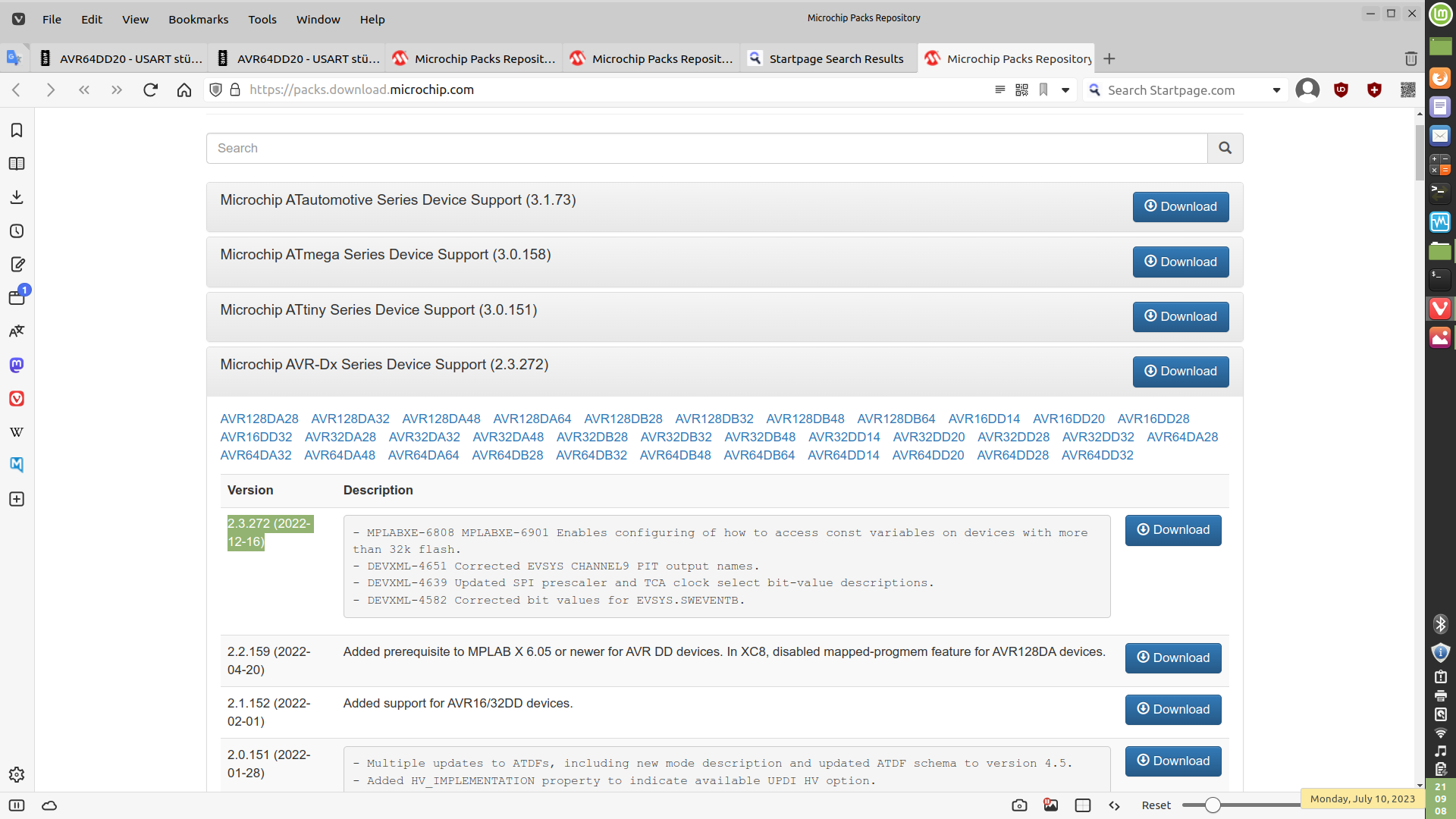Open the AVR64DD20 device link
1456x819 pixels.
click(x=928, y=455)
